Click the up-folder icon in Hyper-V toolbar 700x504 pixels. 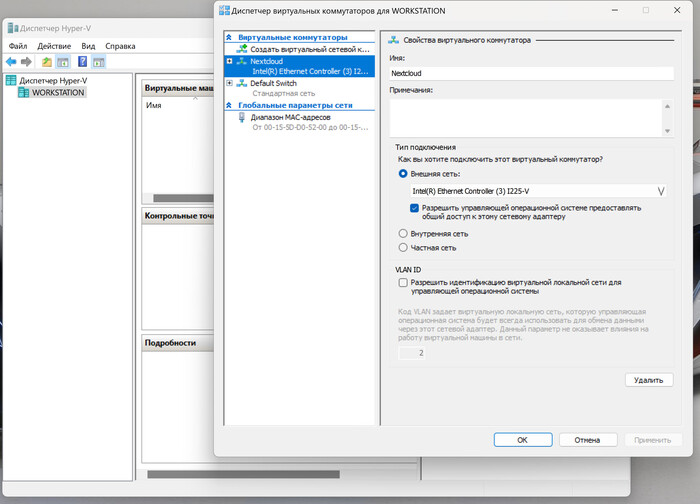(46, 62)
